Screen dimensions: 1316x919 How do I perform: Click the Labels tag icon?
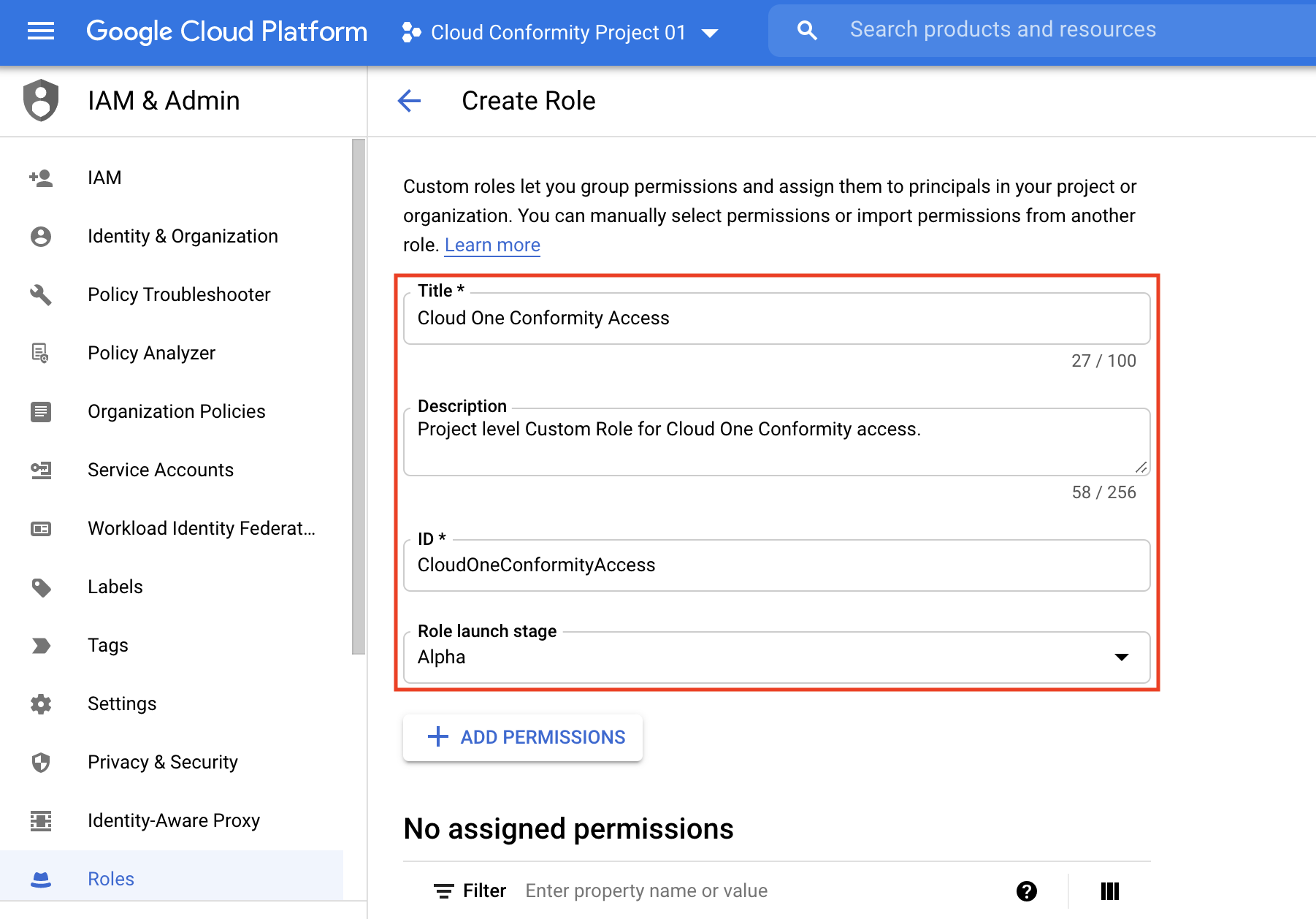pyautogui.click(x=41, y=587)
